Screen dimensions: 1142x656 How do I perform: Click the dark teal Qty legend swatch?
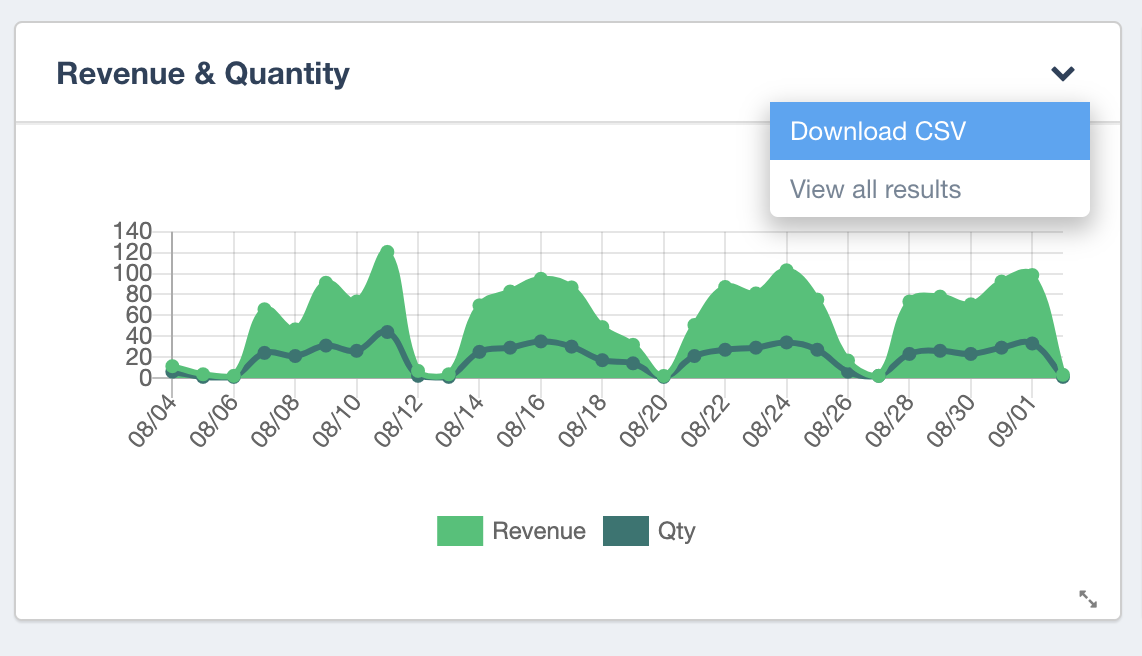pyautogui.click(x=625, y=531)
